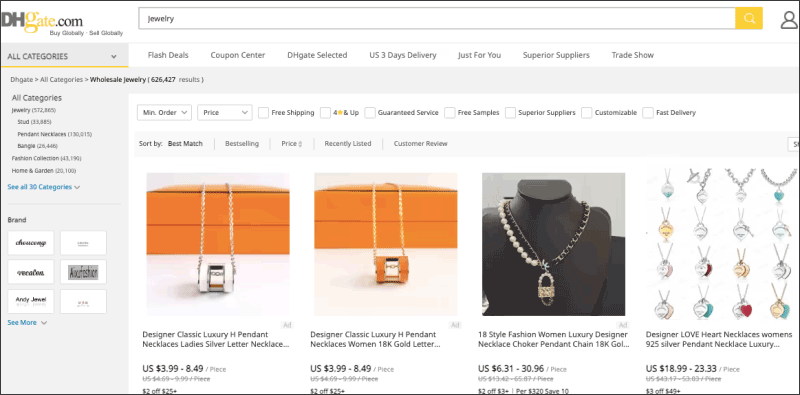Expand See all 30 Categories
Viewport: 800px width, 395px height.
(44, 187)
